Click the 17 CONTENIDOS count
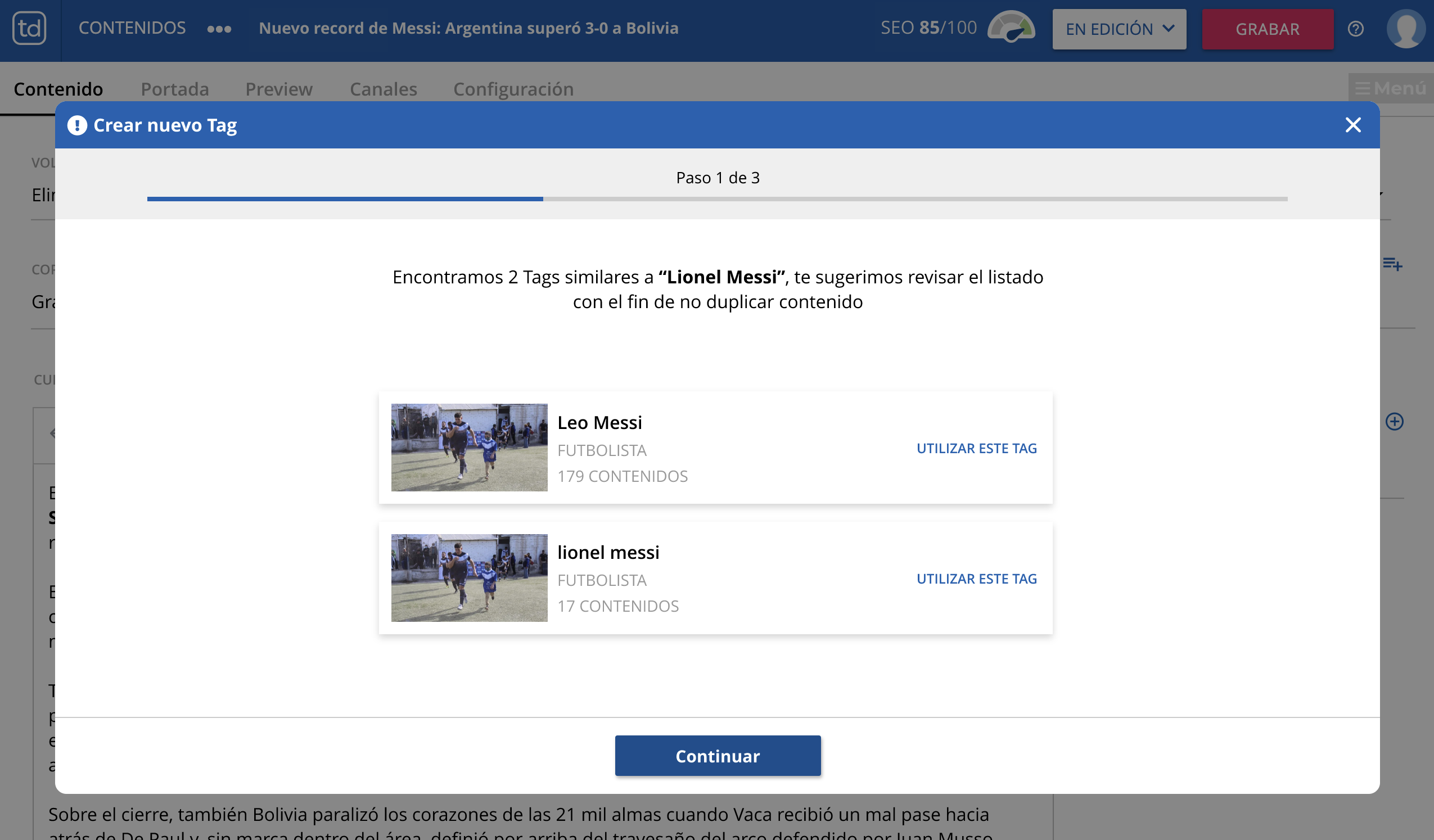 pos(618,606)
